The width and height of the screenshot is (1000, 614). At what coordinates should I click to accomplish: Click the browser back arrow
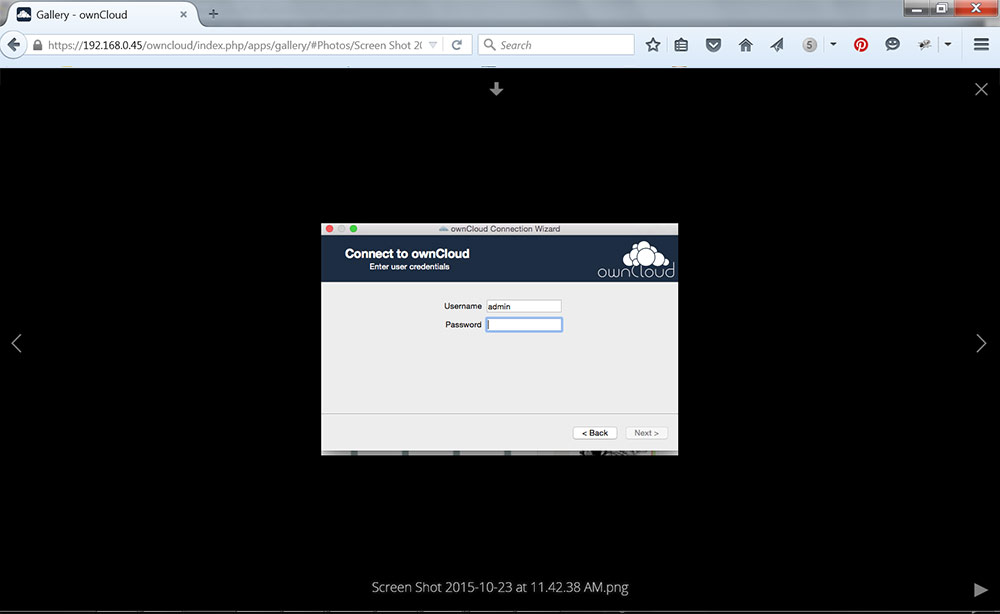(13, 45)
